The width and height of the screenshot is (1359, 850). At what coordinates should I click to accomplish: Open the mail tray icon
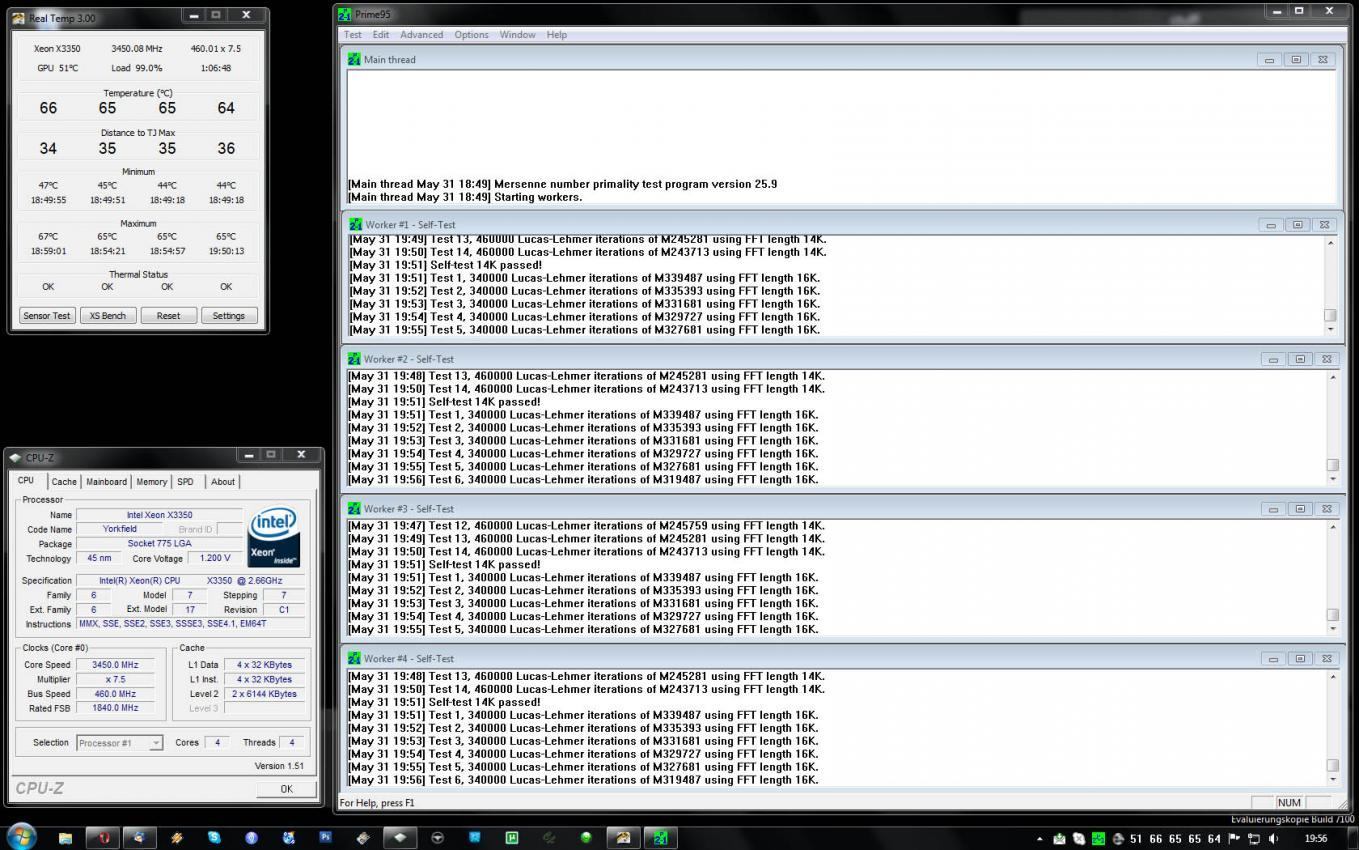[x=1059, y=839]
